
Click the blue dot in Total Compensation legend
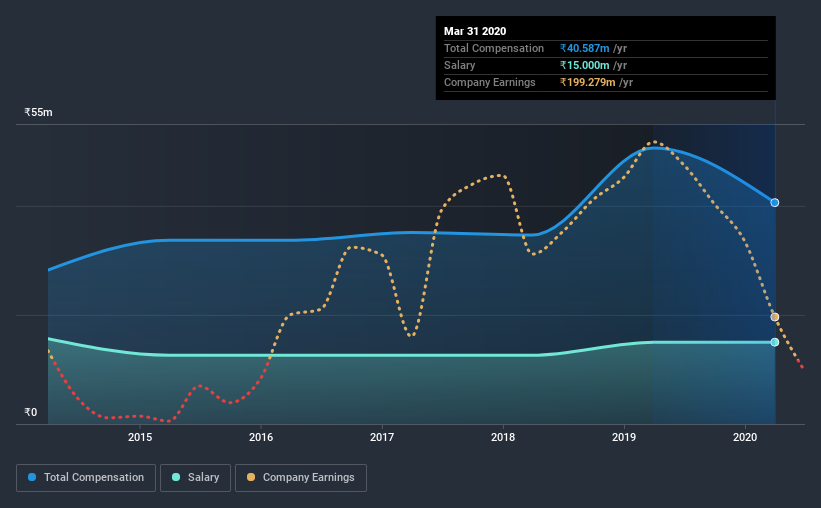point(32,477)
